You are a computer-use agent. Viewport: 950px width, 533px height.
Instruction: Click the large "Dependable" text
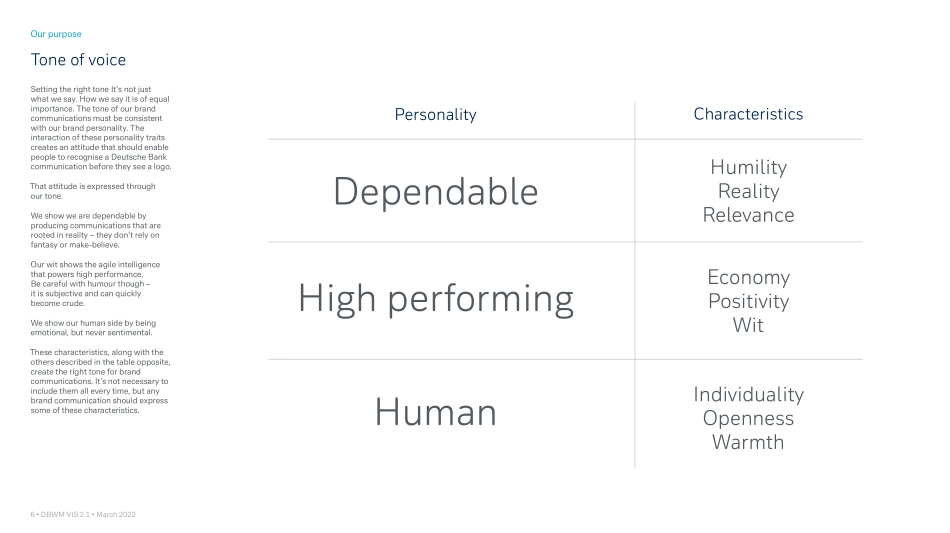pyautogui.click(x=435, y=191)
